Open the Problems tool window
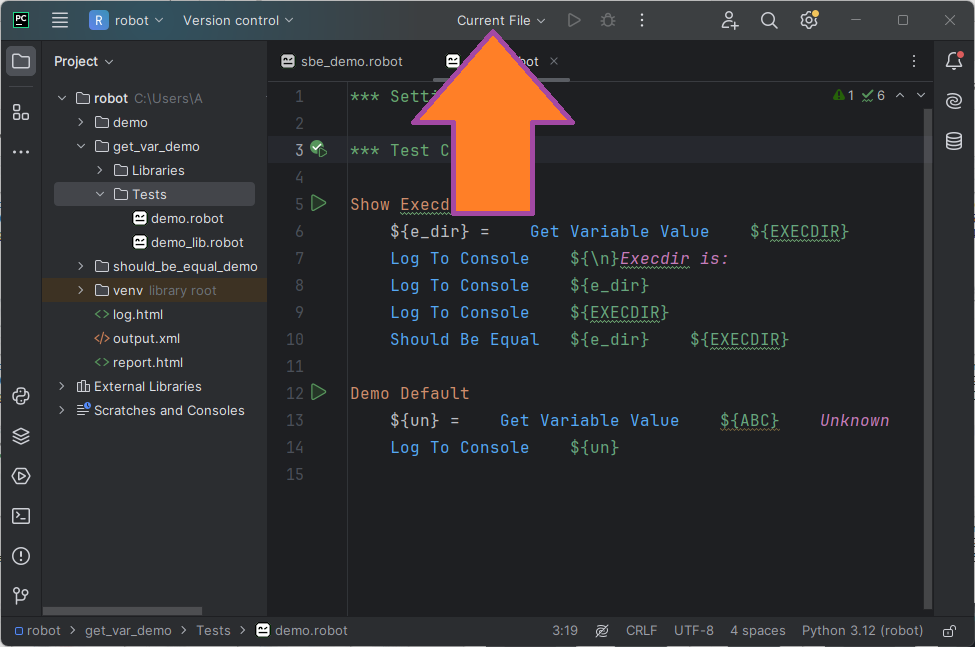This screenshot has width=975, height=647. click(x=21, y=556)
